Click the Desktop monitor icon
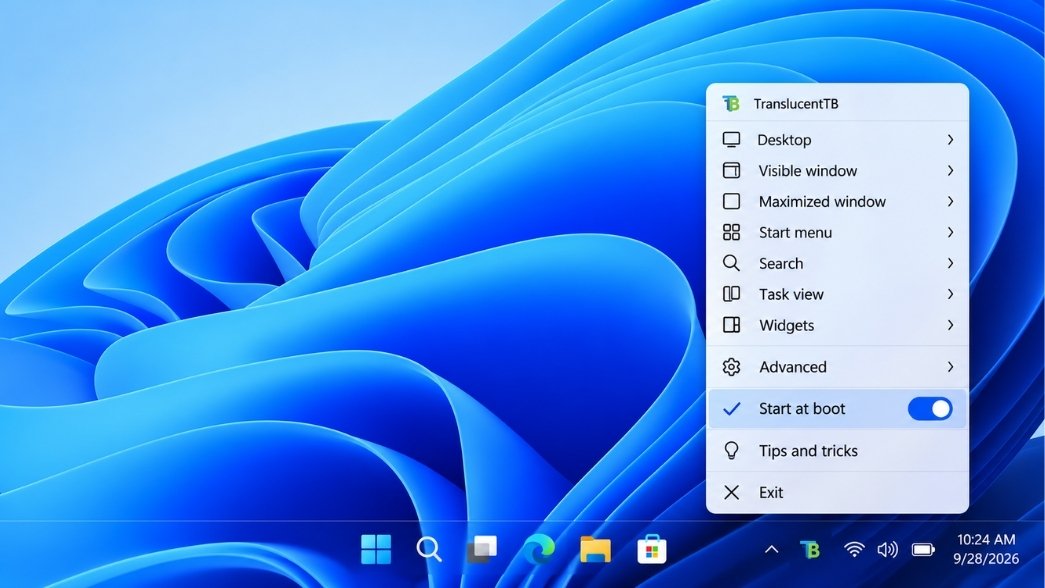 pyautogui.click(x=731, y=139)
